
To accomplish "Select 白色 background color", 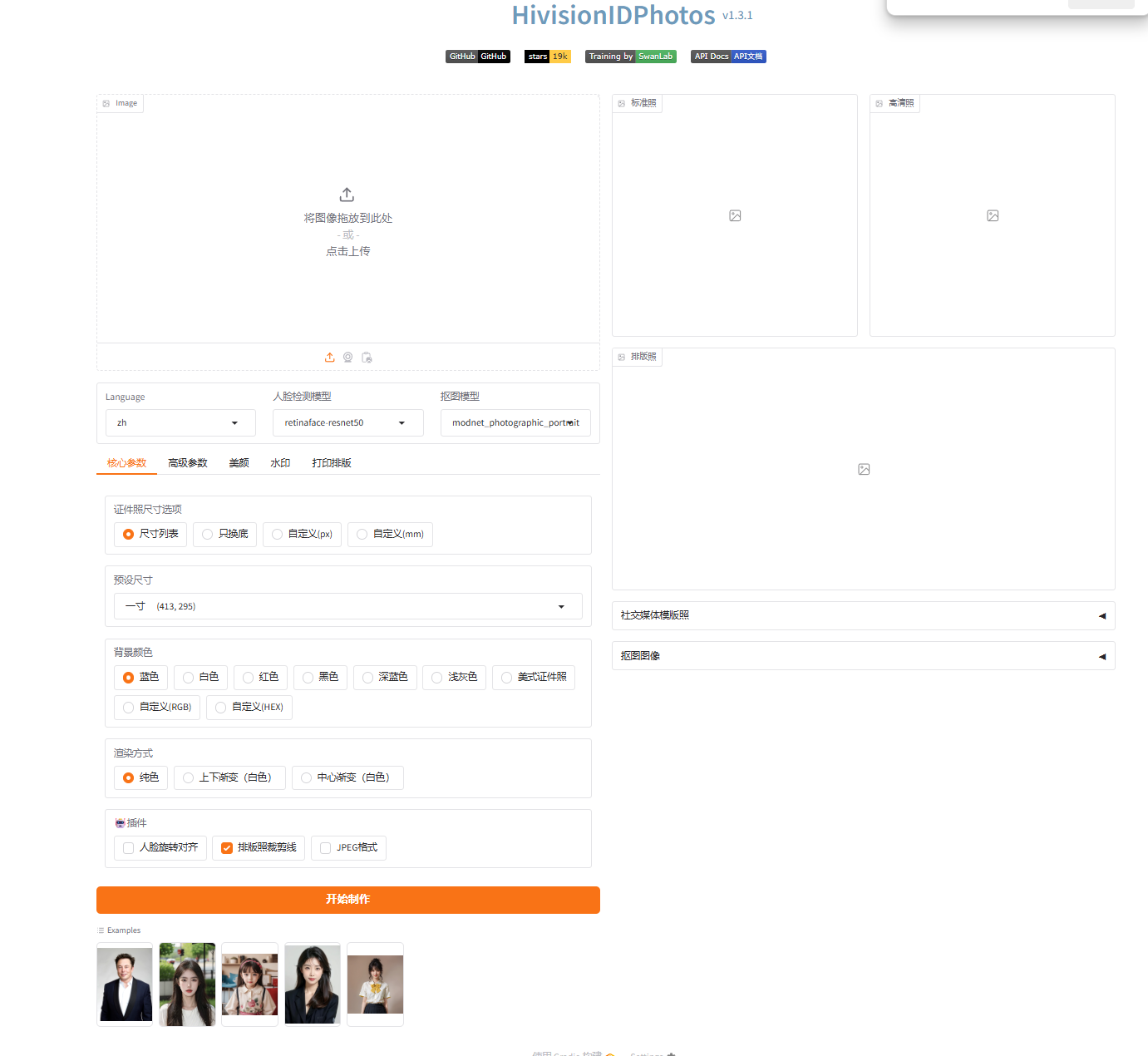I will 201,678.
